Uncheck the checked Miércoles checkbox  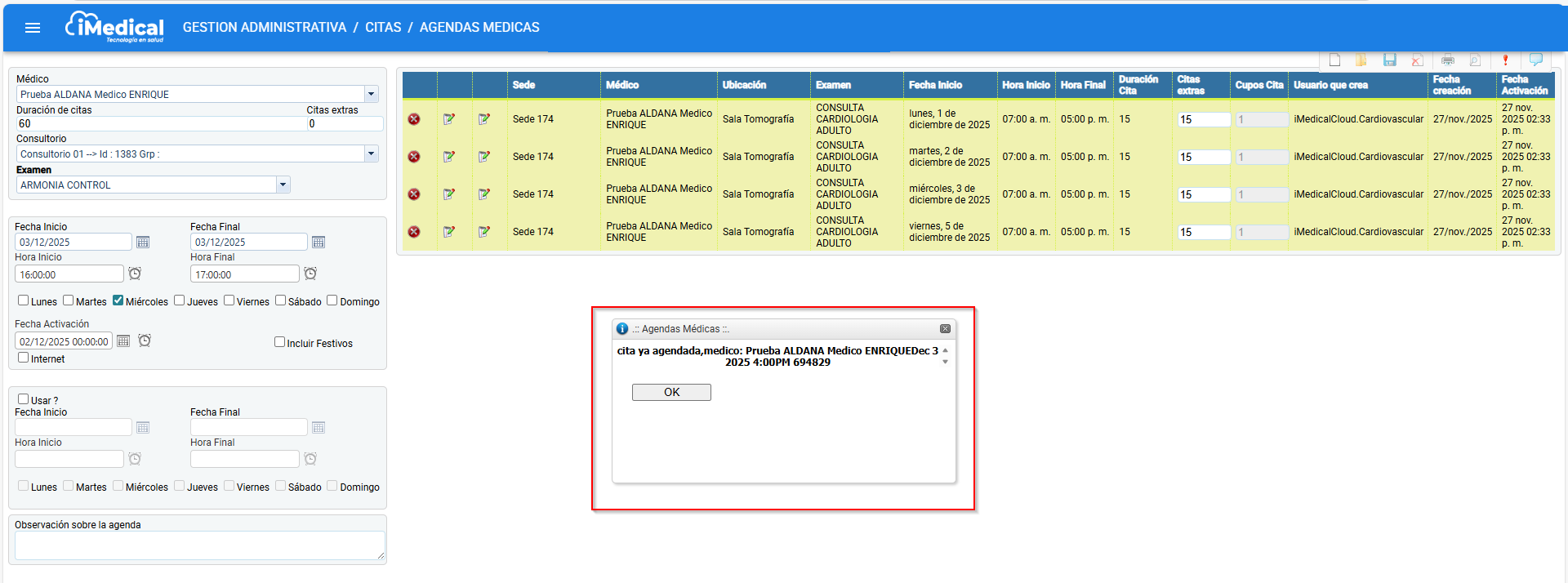pyautogui.click(x=118, y=300)
